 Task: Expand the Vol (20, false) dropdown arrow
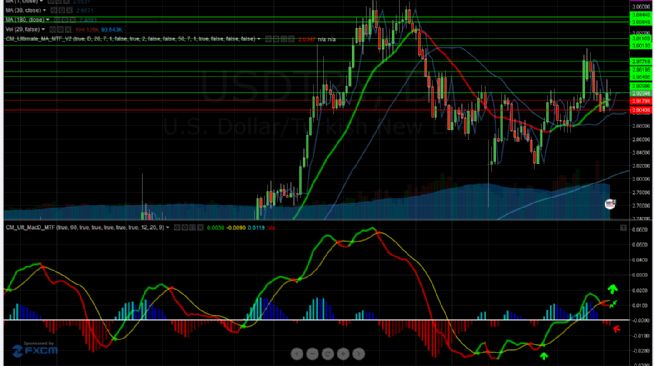click(43, 29)
